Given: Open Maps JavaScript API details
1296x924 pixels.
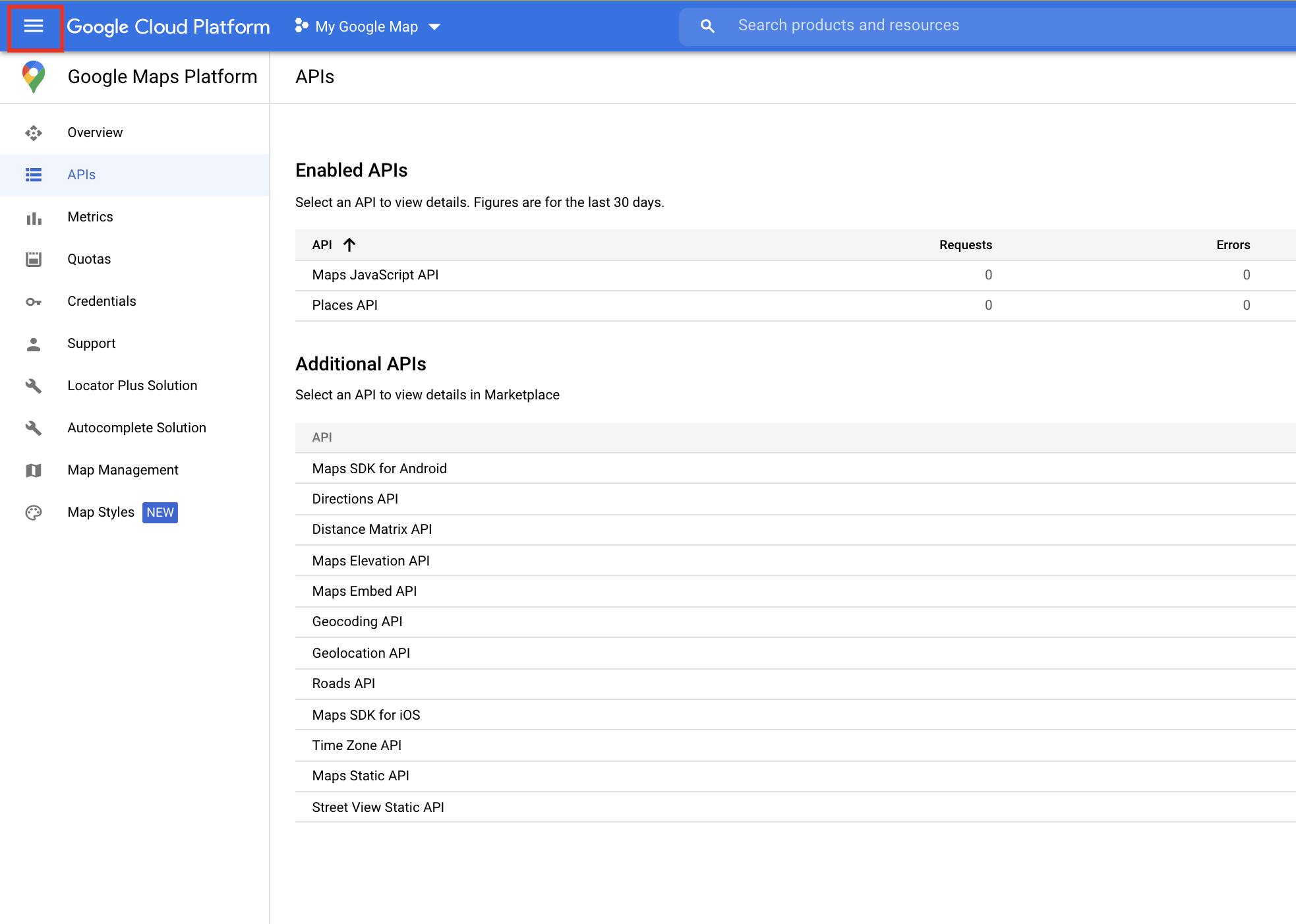Looking at the screenshot, I should [375, 275].
